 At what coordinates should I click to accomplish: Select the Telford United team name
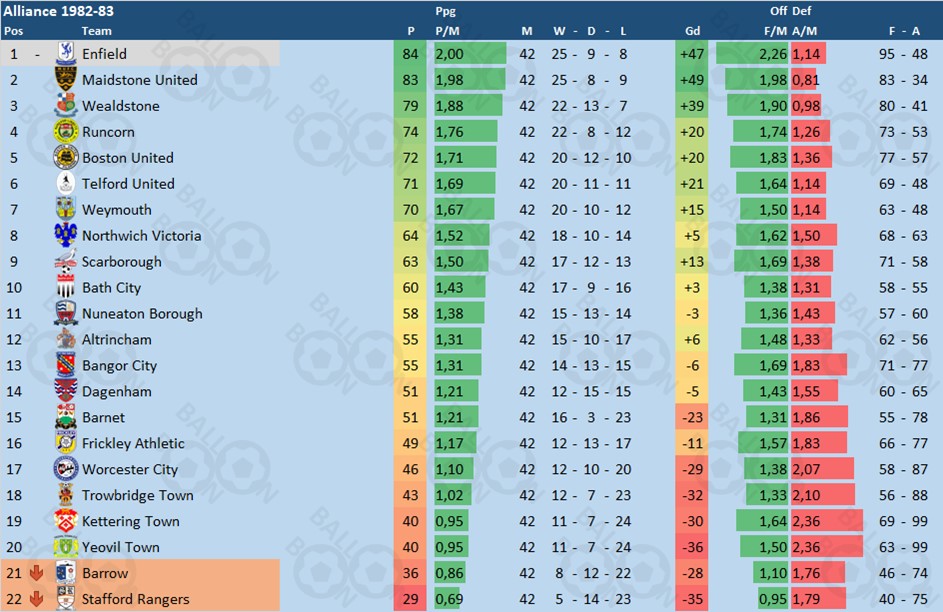pyautogui.click(x=128, y=183)
